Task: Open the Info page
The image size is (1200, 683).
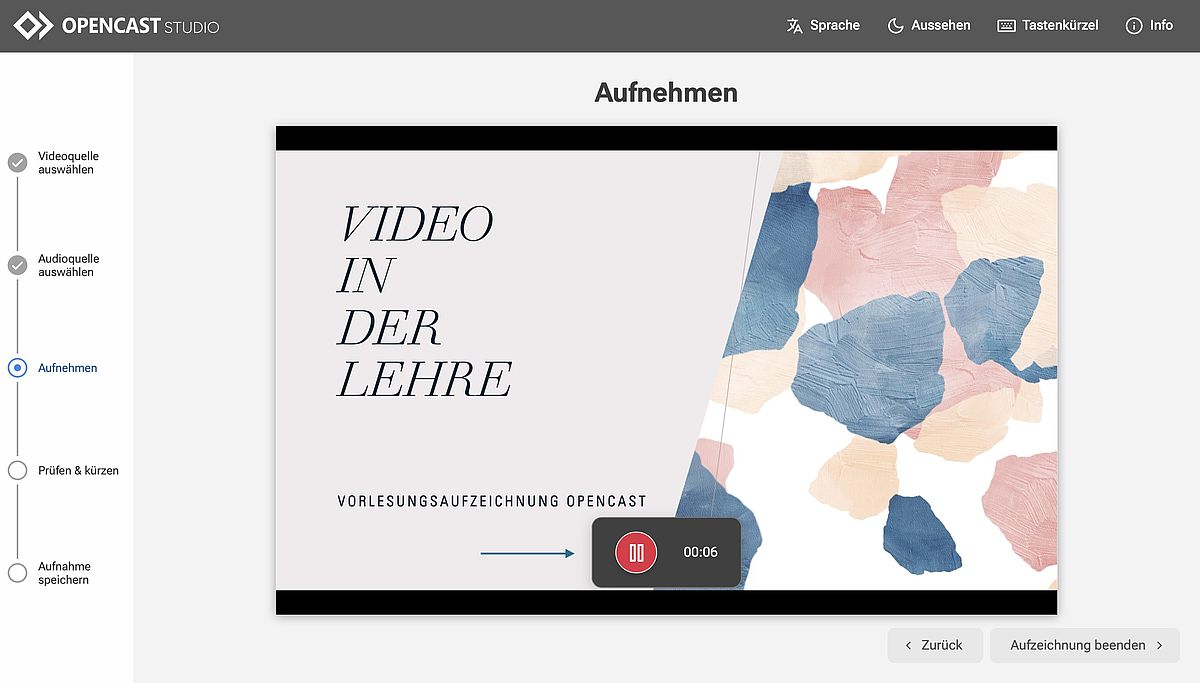Action: [x=1149, y=25]
